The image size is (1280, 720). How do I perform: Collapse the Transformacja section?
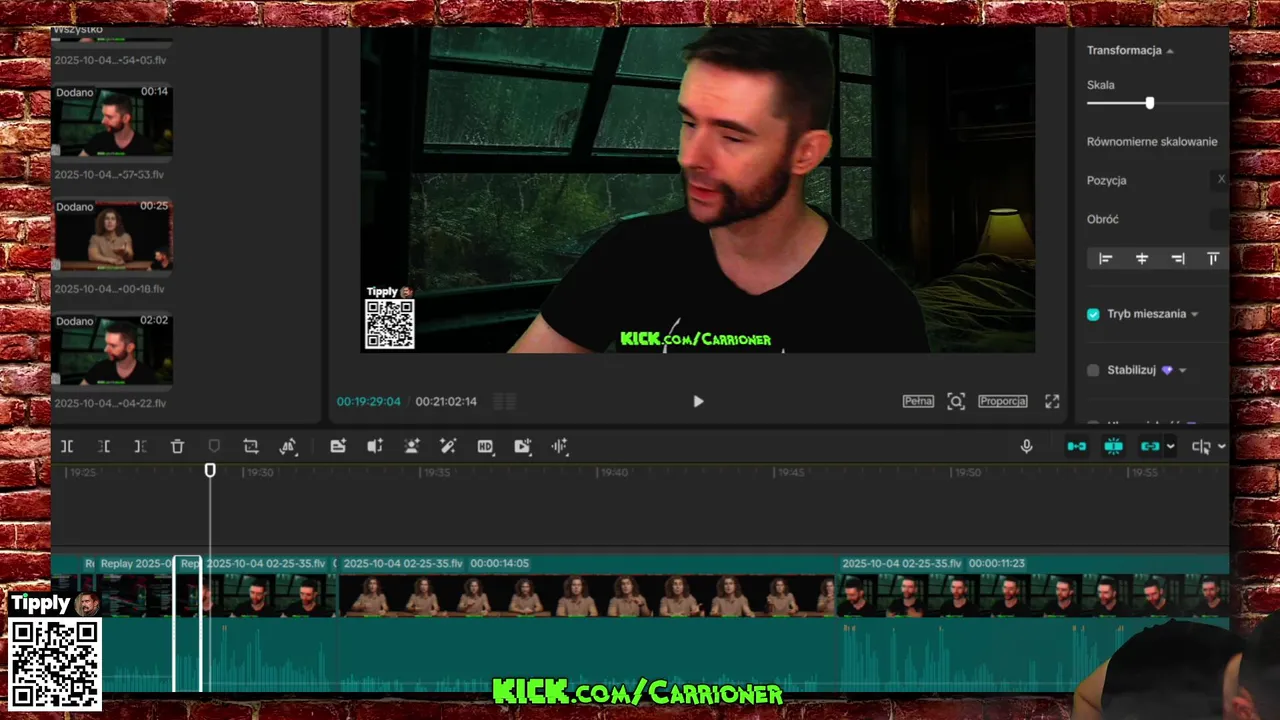1170,51
